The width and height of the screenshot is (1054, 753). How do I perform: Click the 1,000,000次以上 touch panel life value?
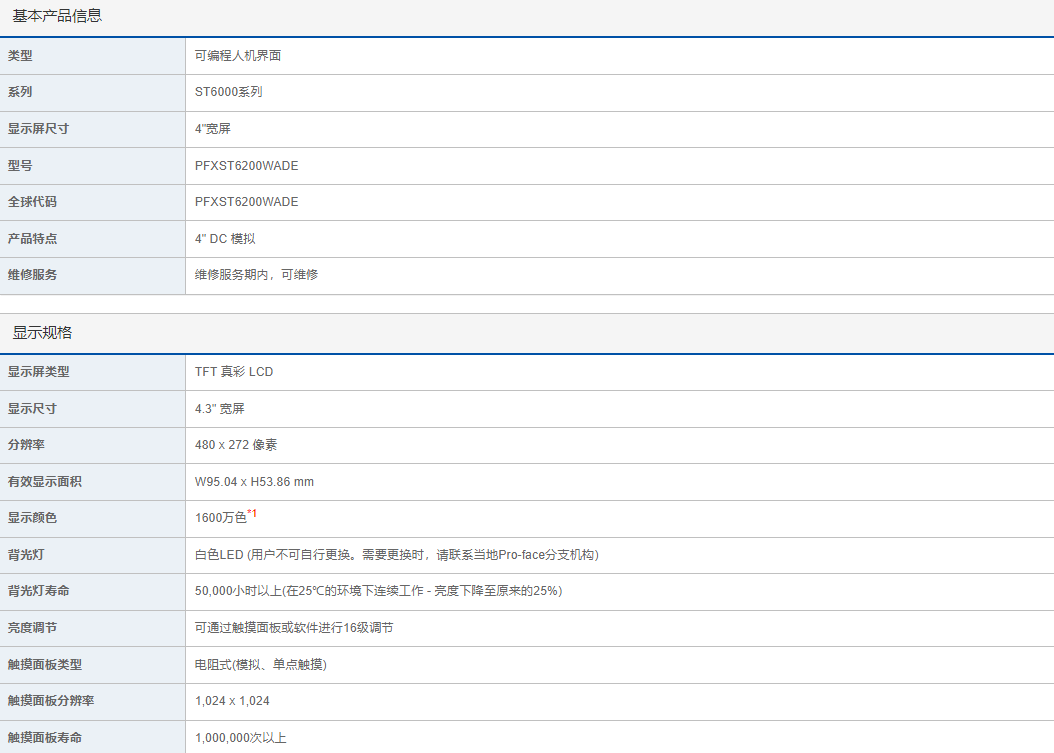pyautogui.click(x=241, y=738)
